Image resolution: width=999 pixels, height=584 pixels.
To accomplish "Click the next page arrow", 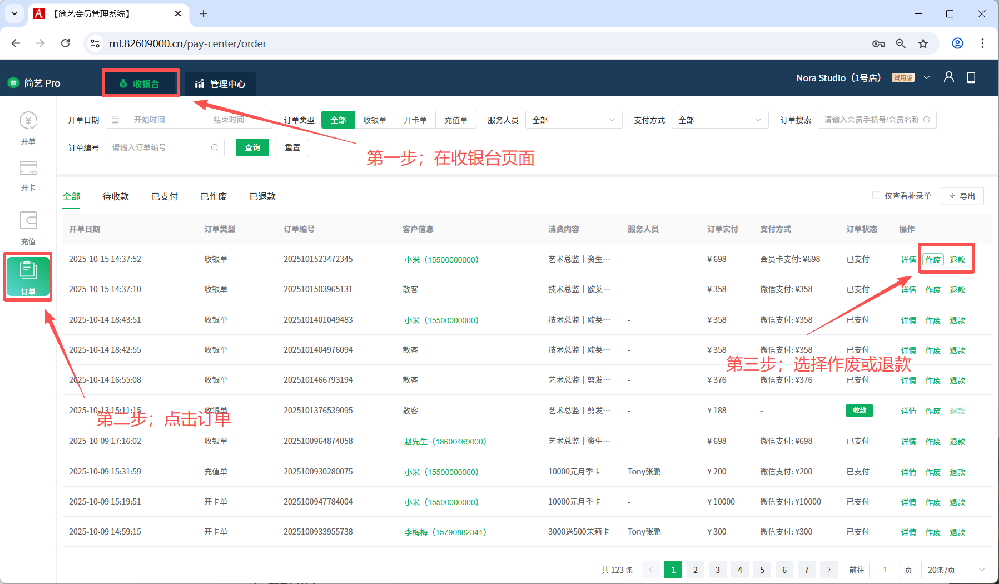I will [x=829, y=569].
